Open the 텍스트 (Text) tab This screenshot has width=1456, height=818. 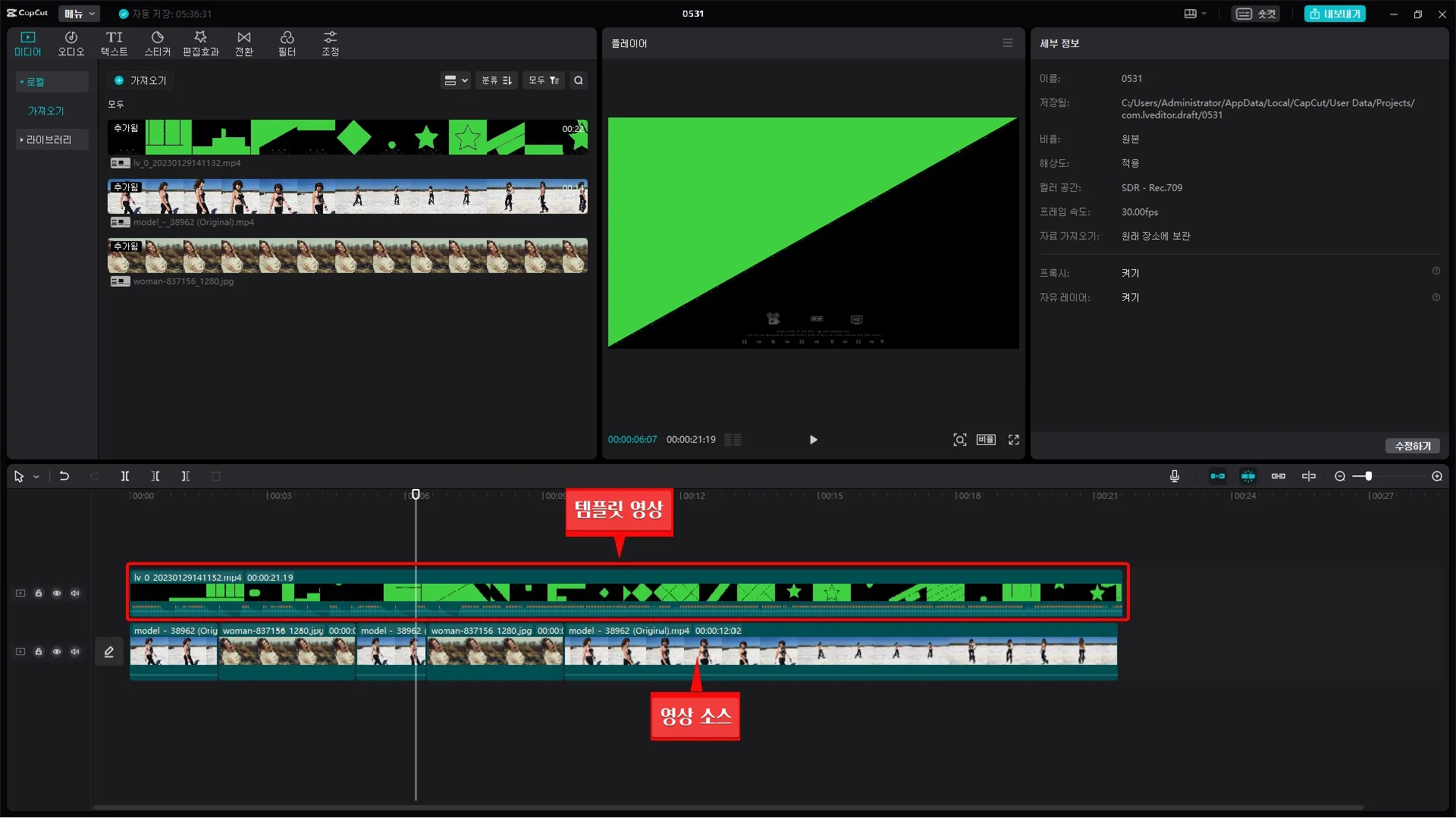(115, 44)
